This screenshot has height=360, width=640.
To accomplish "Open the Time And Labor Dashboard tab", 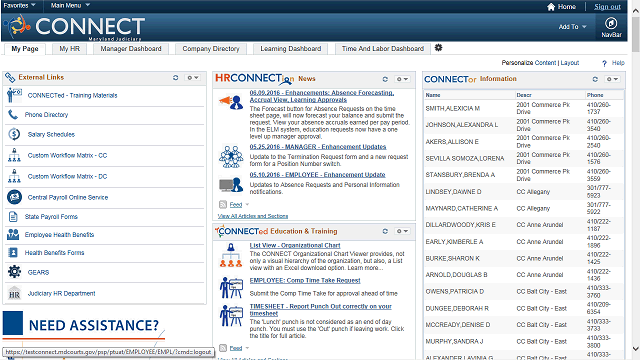I will point(383,49).
